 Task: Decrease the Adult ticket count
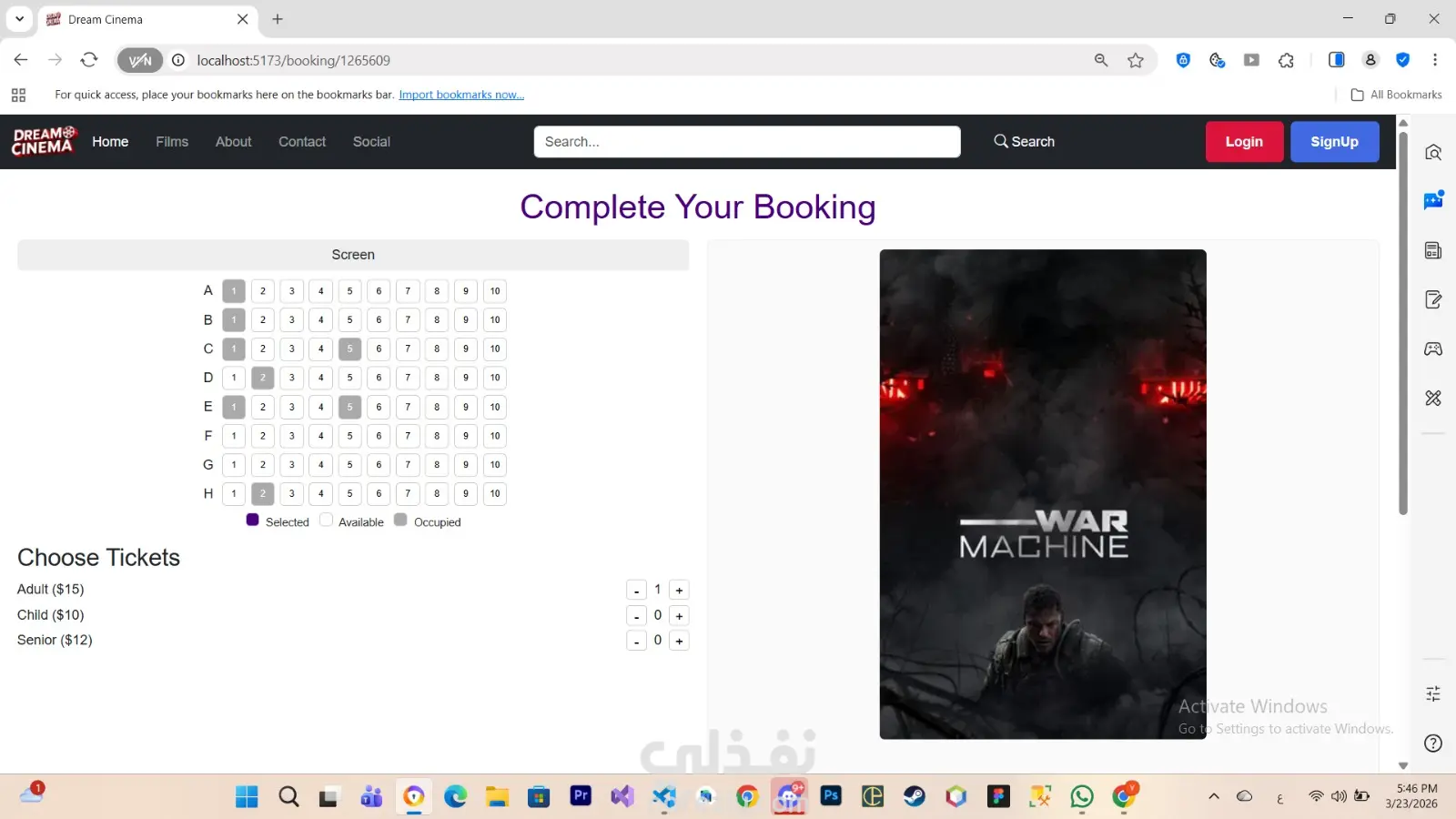coord(636,591)
